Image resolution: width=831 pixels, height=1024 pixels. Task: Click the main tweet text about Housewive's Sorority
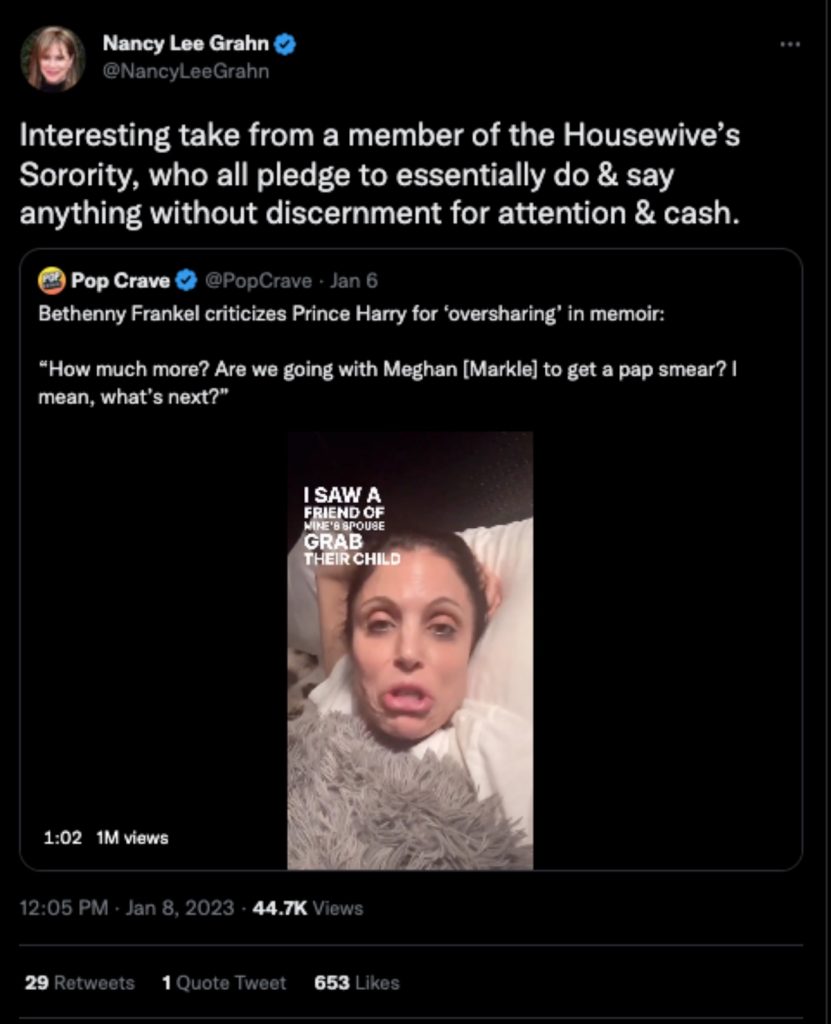coord(380,174)
